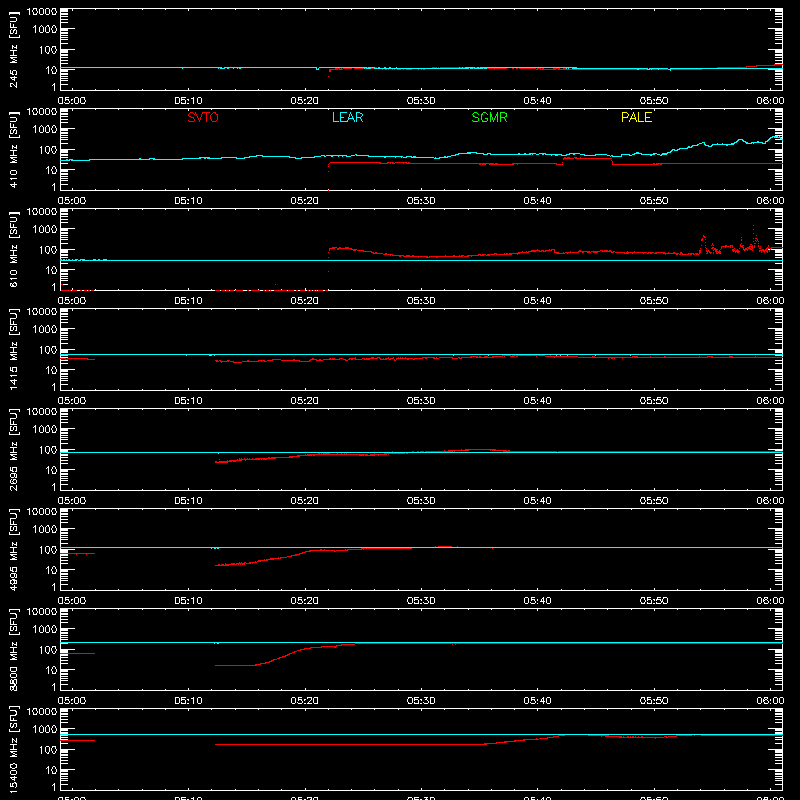Viewport: 800px width, 800px height.
Task: Click 05:50 time label under 610 MHz plot
Action: 654,301
